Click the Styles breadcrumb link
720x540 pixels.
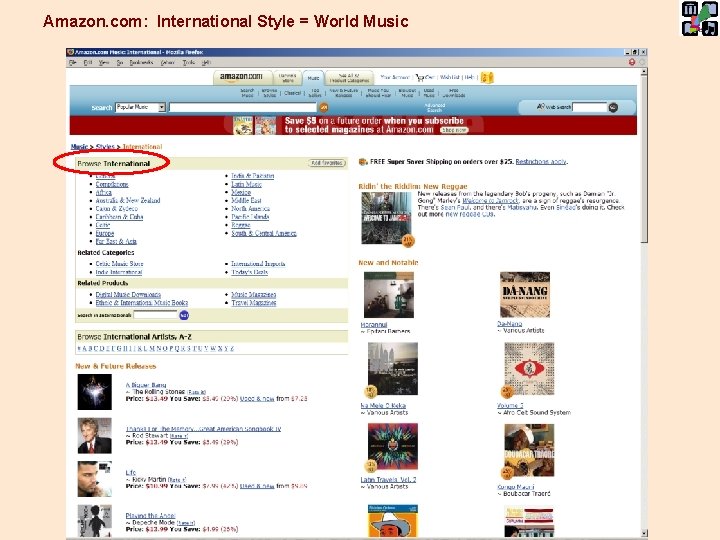click(105, 147)
